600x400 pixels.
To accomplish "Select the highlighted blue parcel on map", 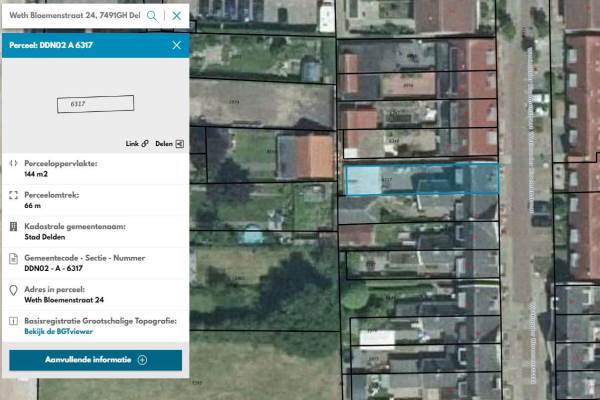I will tap(420, 179).
